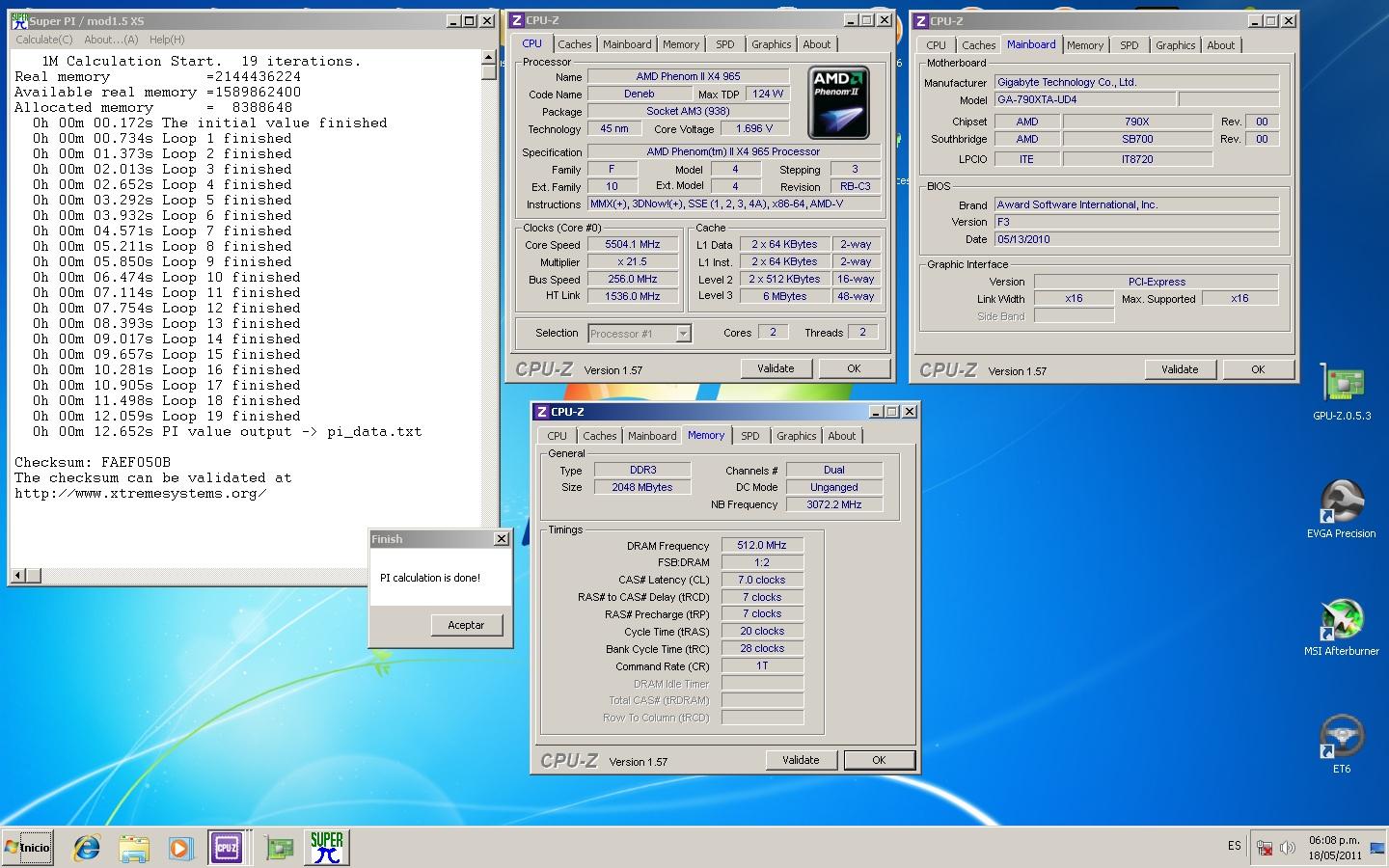Viewport: 1389px width, 868px height.
Task: Click the PI calculation is done! message
Action: coord(430,578)
